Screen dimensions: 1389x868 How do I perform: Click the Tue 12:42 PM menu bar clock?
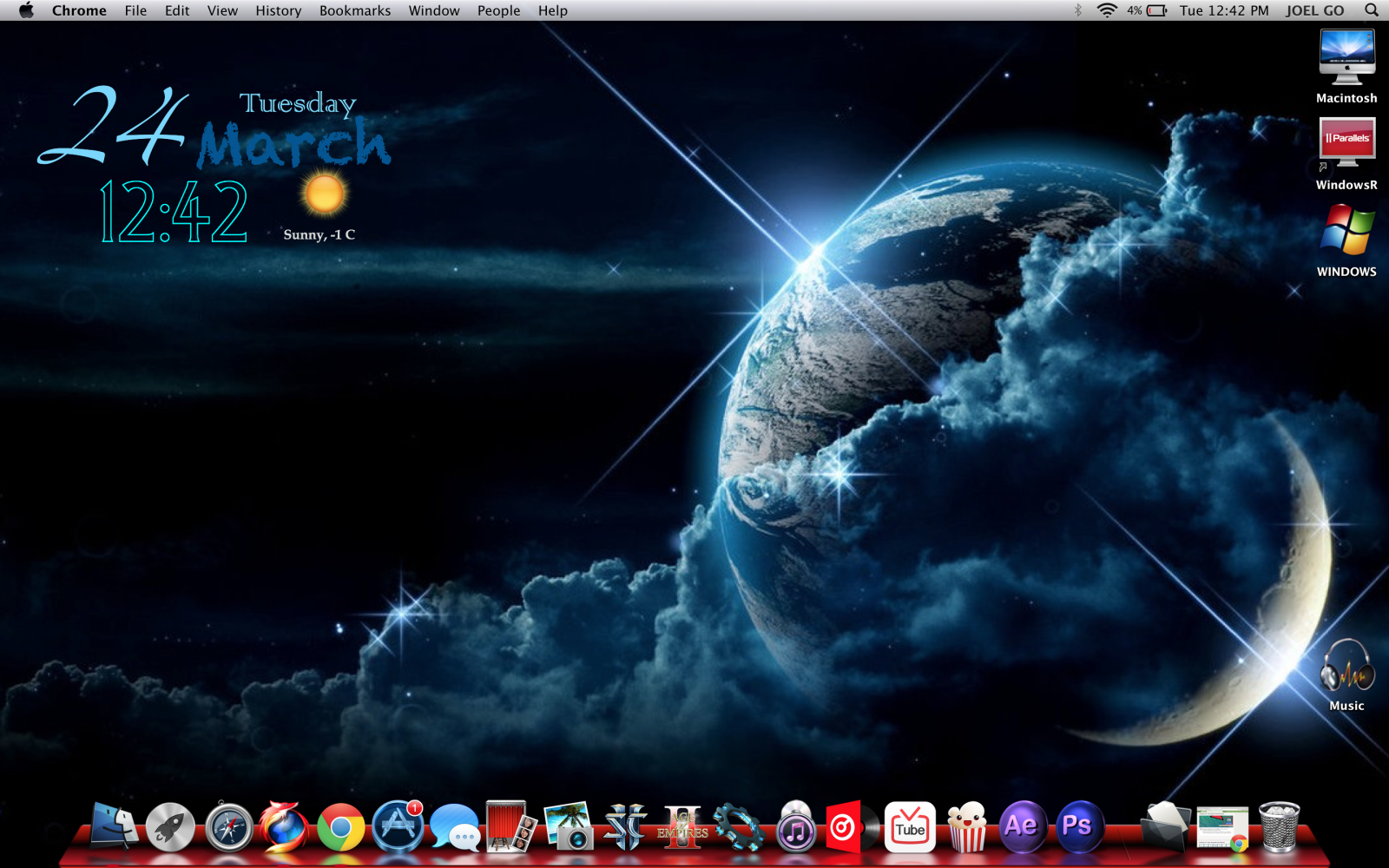1224,10
